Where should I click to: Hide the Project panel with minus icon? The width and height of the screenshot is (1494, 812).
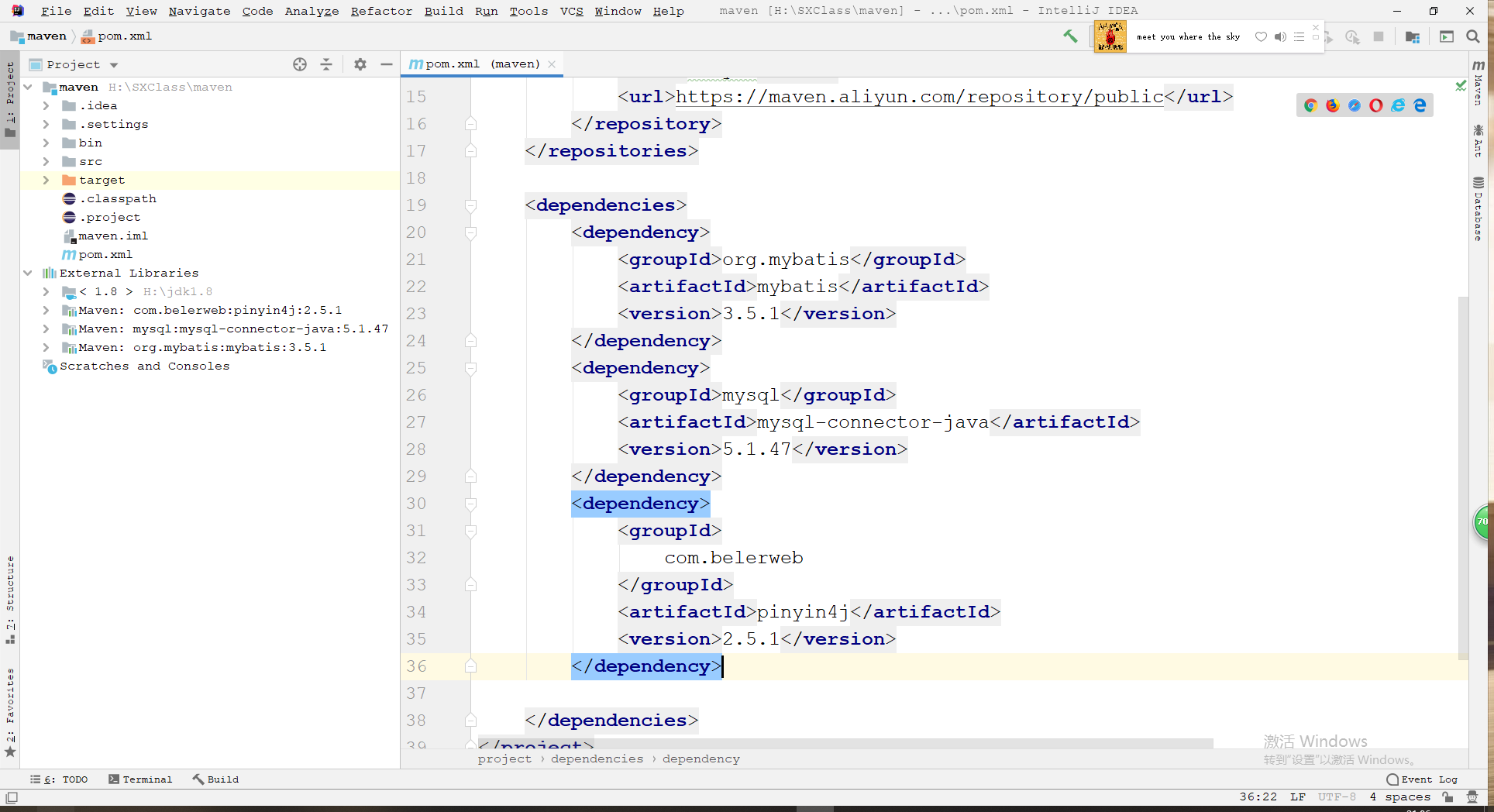[x=387, y=64]
